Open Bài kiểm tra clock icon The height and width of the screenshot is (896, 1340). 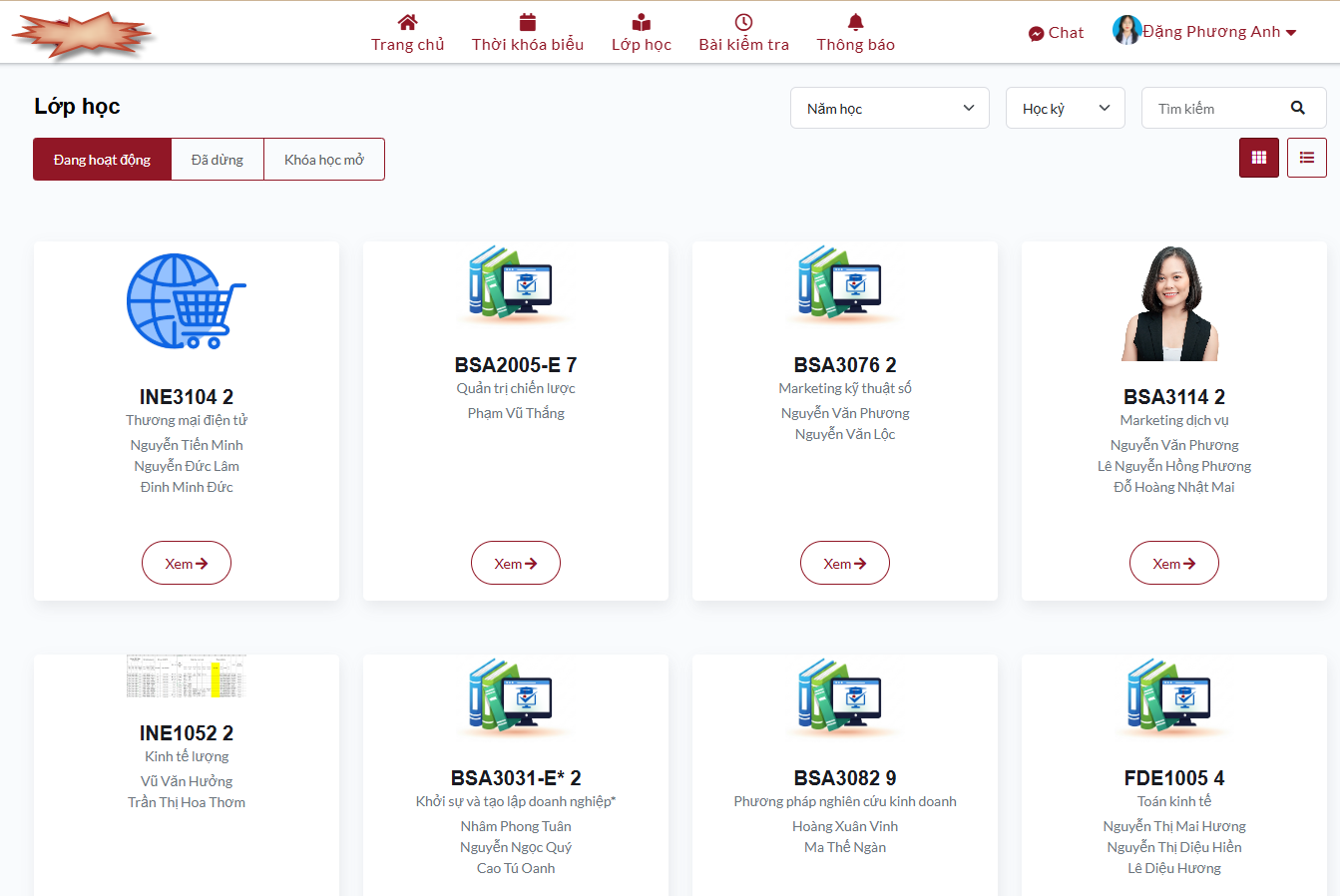(743, 22)
